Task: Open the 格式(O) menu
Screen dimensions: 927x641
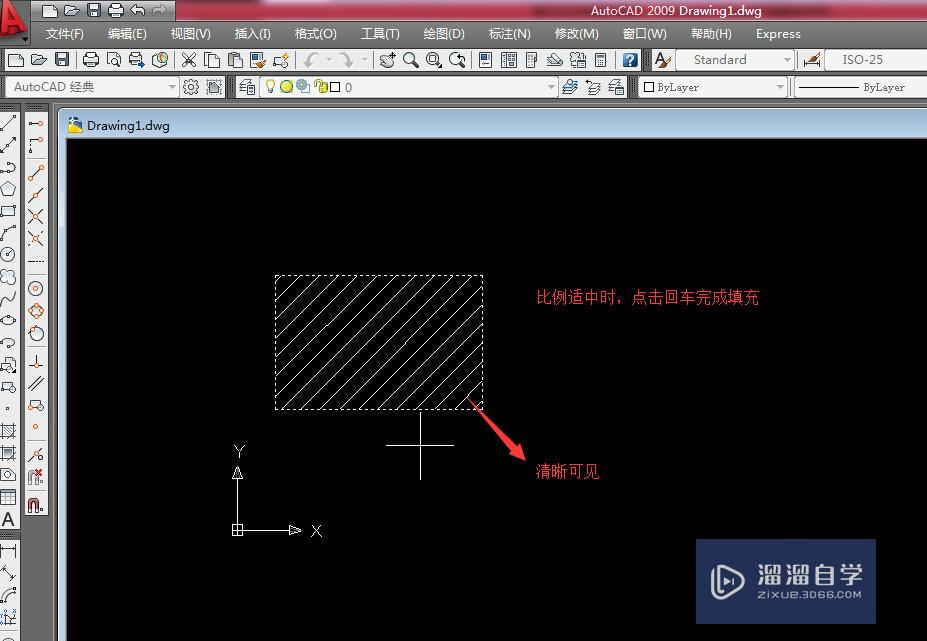Action: pos(316,34)
